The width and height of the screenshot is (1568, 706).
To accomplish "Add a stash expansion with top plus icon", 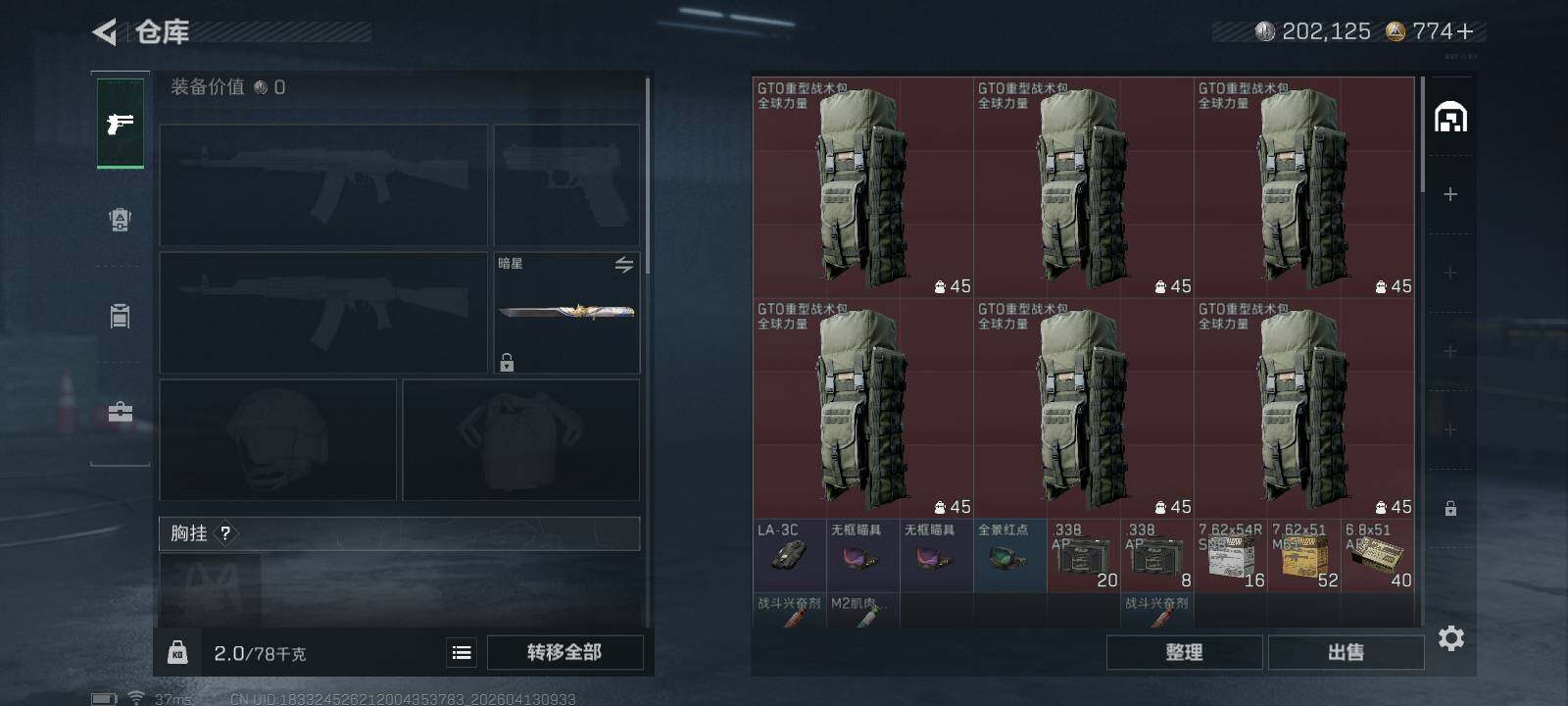I will [x=1450, y=194].
